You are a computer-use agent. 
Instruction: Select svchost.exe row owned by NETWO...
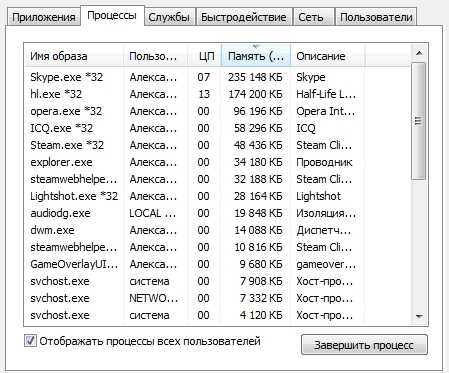coord(218,298)
